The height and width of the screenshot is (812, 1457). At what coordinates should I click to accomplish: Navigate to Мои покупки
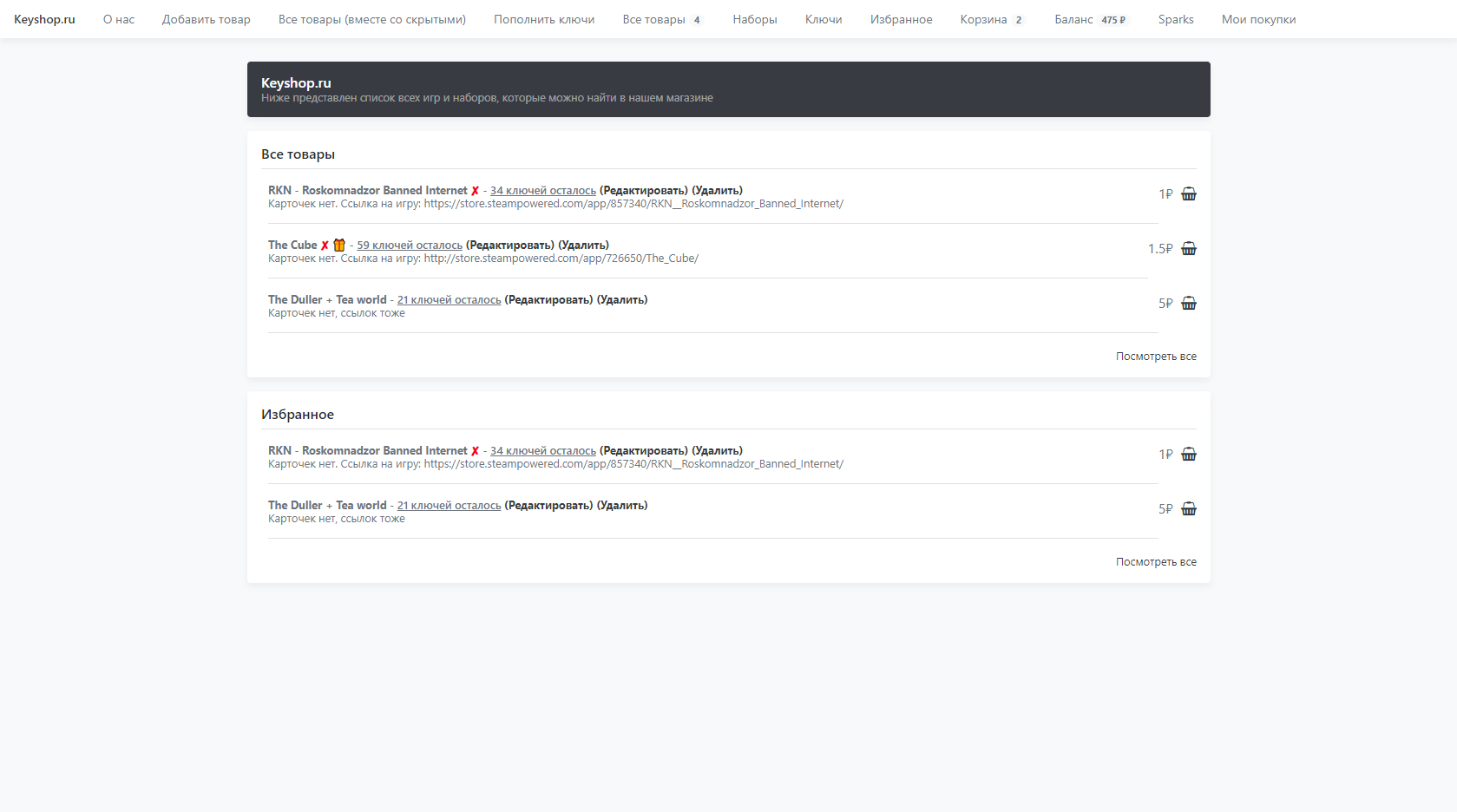click(1258, 19)
